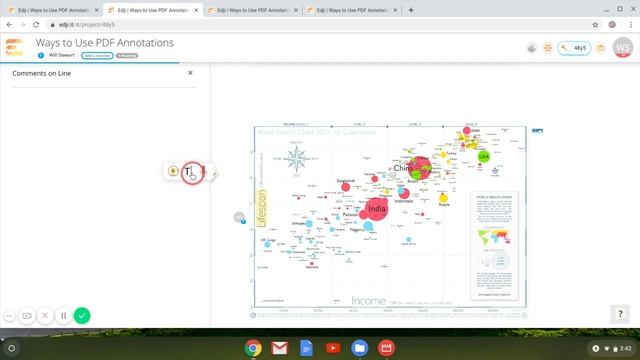Open a new browser tab
Viewport: 640px width, 360px height.
coord(411,10)
